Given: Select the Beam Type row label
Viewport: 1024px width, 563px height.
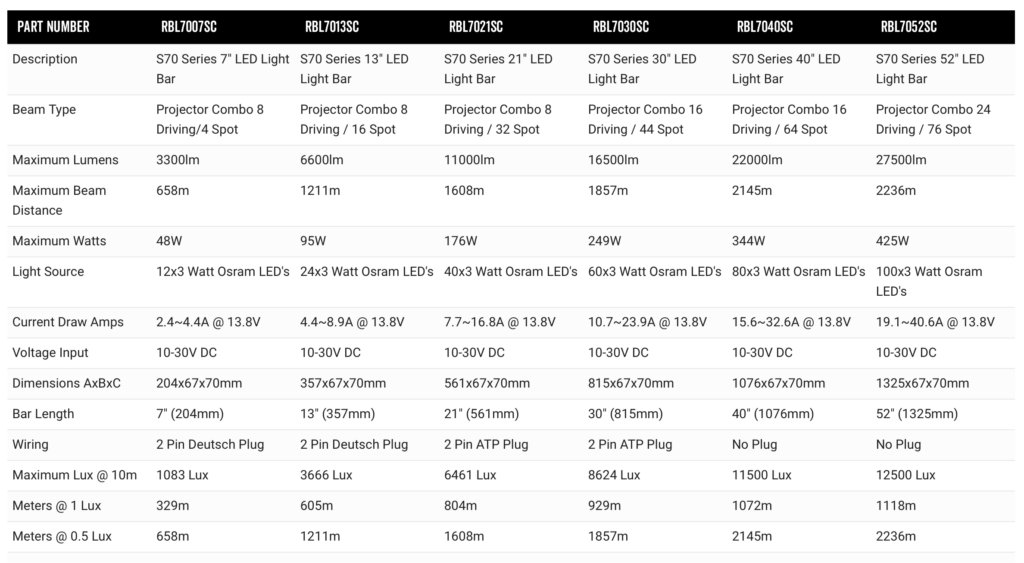Looking at the screenshot, I should [44, 110].
